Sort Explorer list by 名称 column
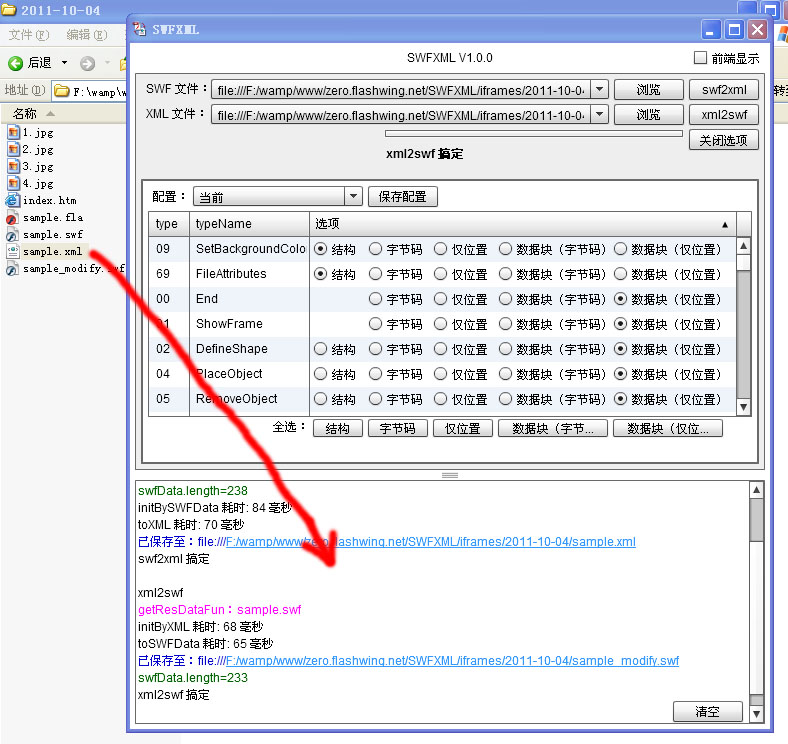Image resolution: width=788 pixels, height=744 pixels. [x=24, y=114]
